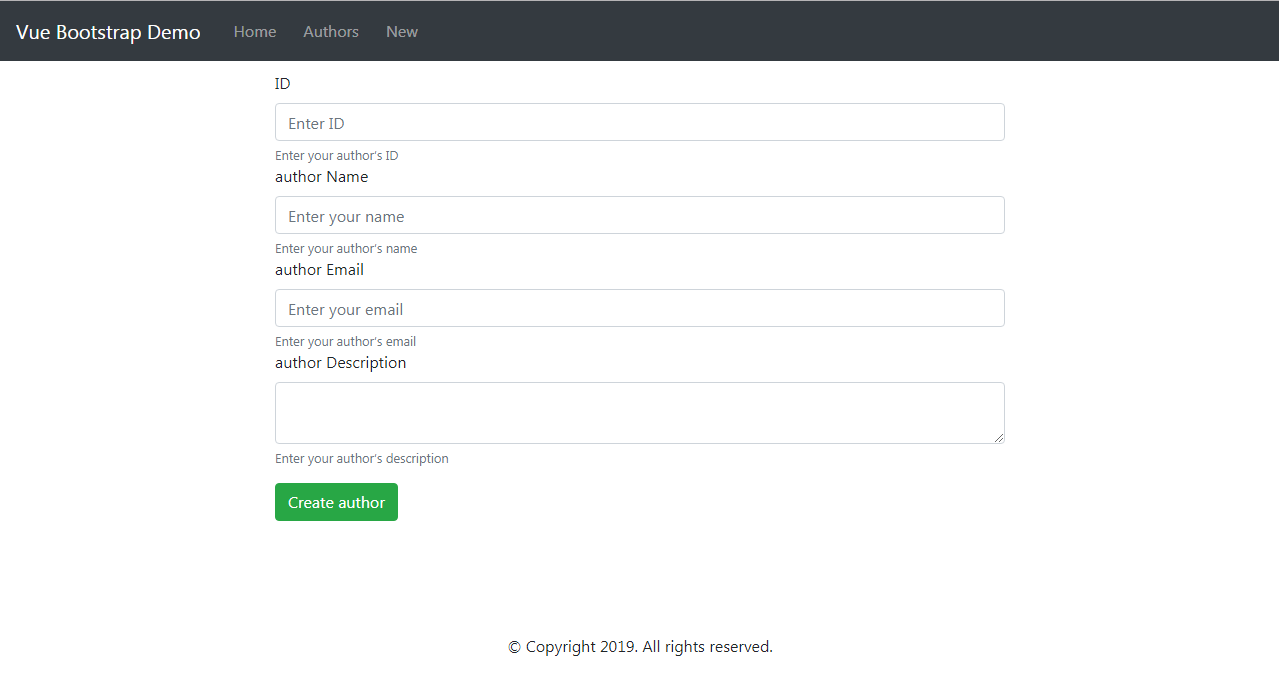Viewport: 1279px width, 689px height.
Task: Focus the Enter ID input field
Action: 640,122
